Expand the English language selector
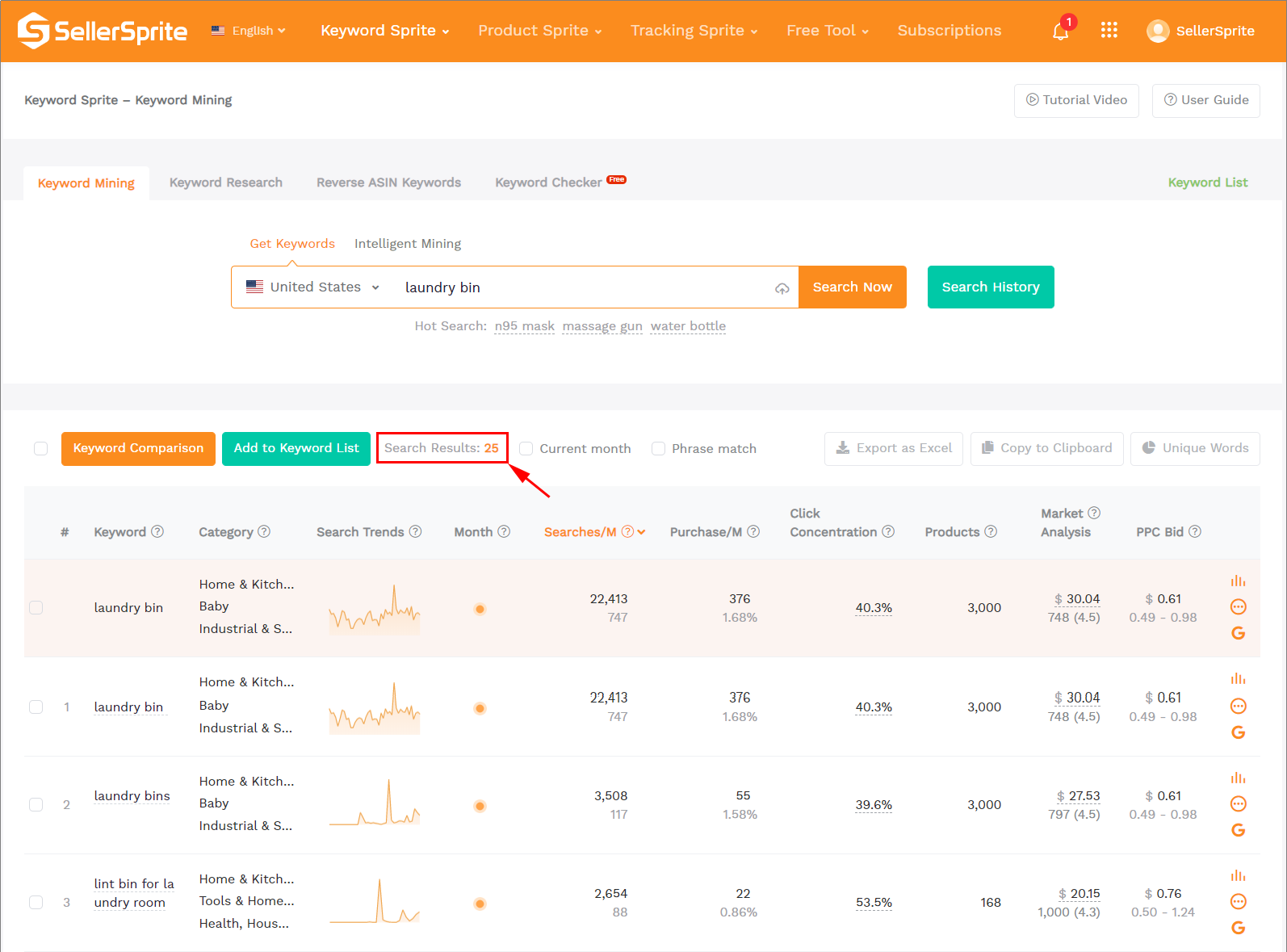Image resolution: width=1287 pixels, height=952 pixels. pyautogui.click(x=249, y=31)
